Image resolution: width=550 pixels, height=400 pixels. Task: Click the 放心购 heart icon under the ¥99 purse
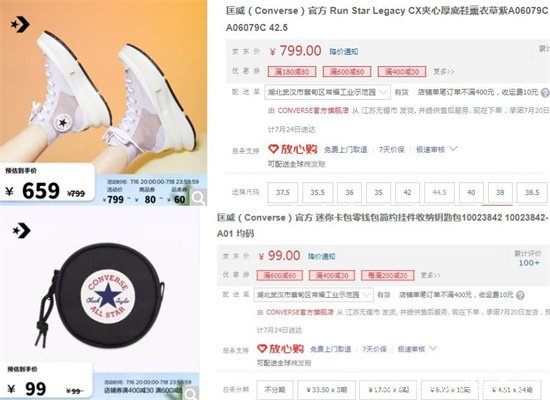click(x=262, y=349)
